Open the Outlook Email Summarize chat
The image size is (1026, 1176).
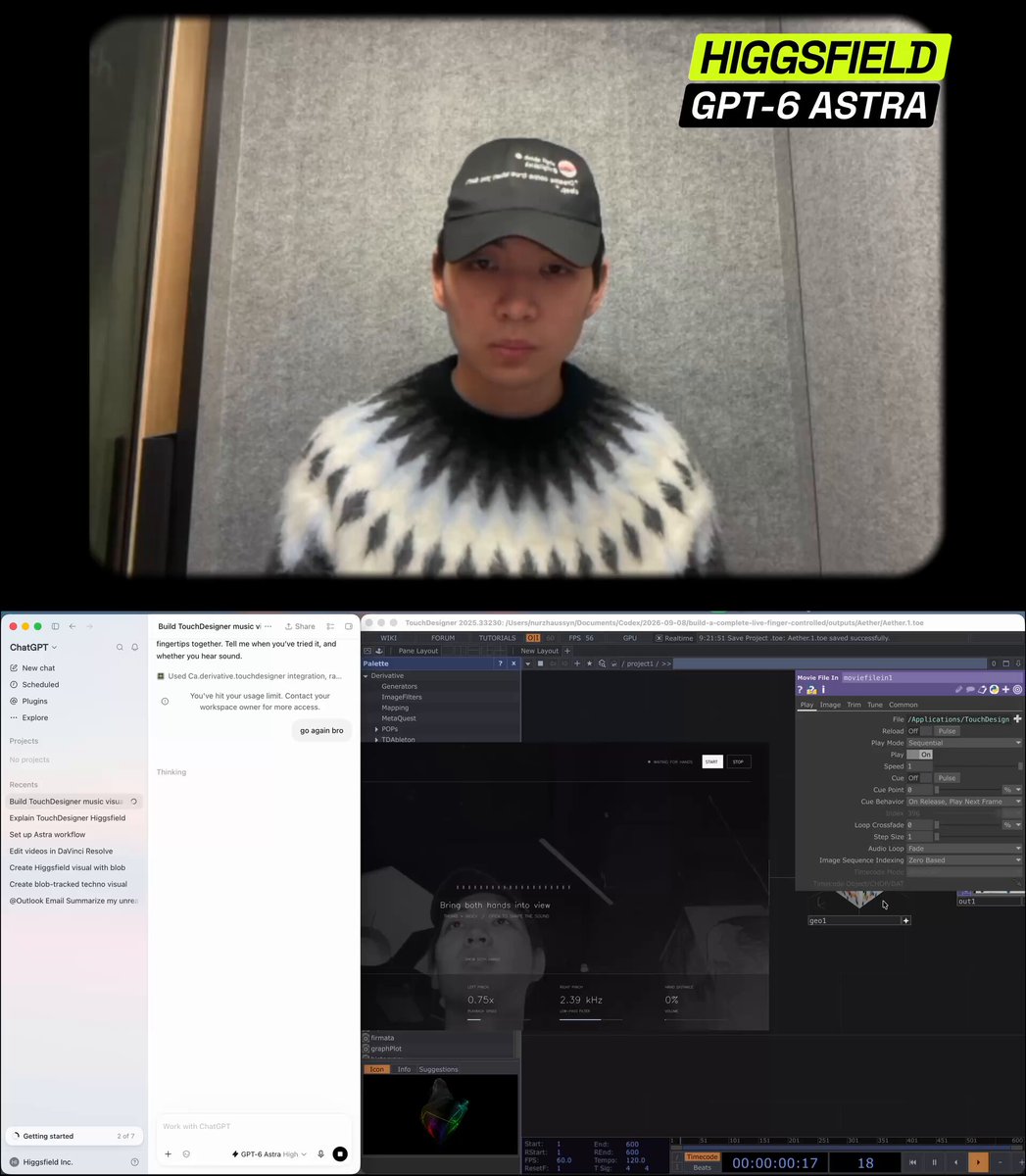pos(73,902)
